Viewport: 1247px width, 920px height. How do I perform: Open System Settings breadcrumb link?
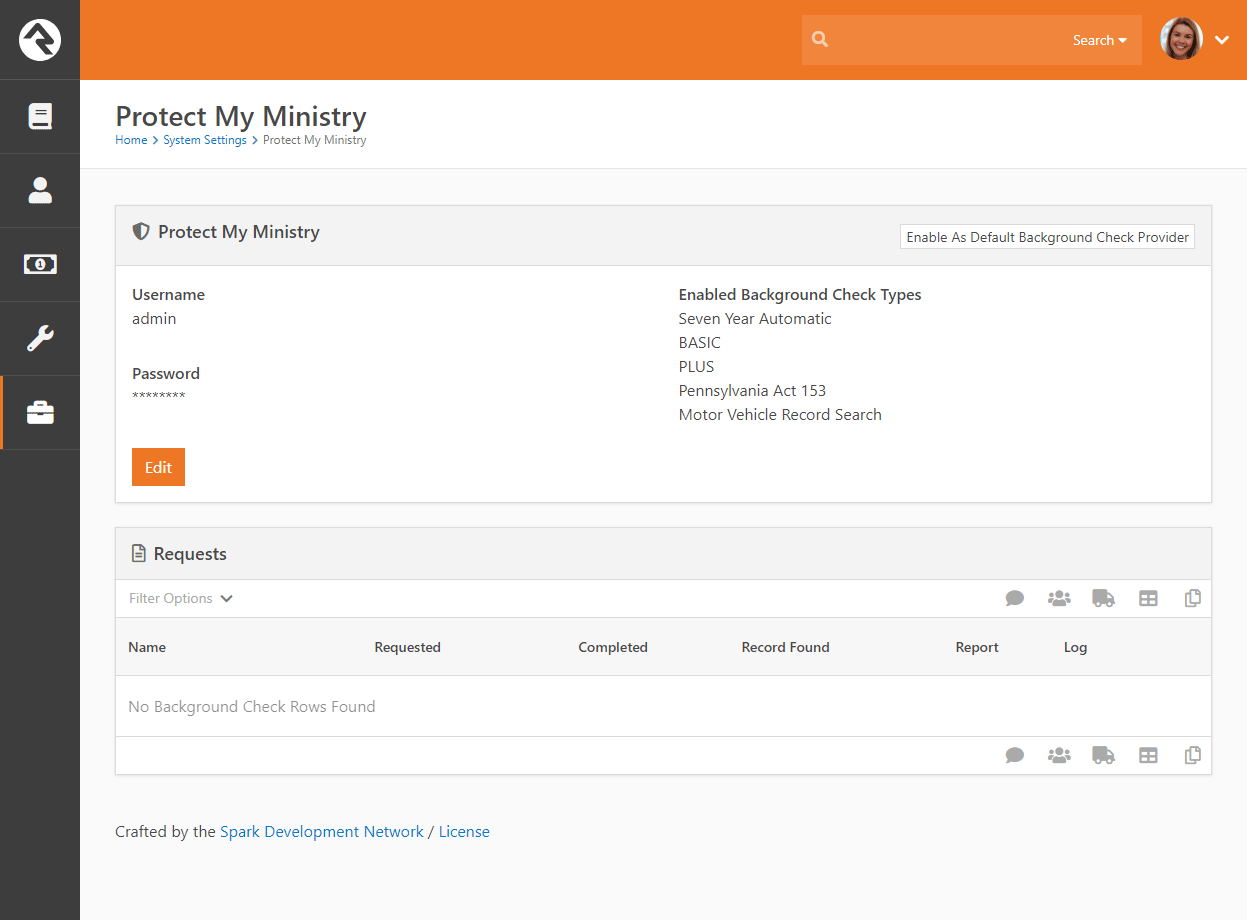205,140
